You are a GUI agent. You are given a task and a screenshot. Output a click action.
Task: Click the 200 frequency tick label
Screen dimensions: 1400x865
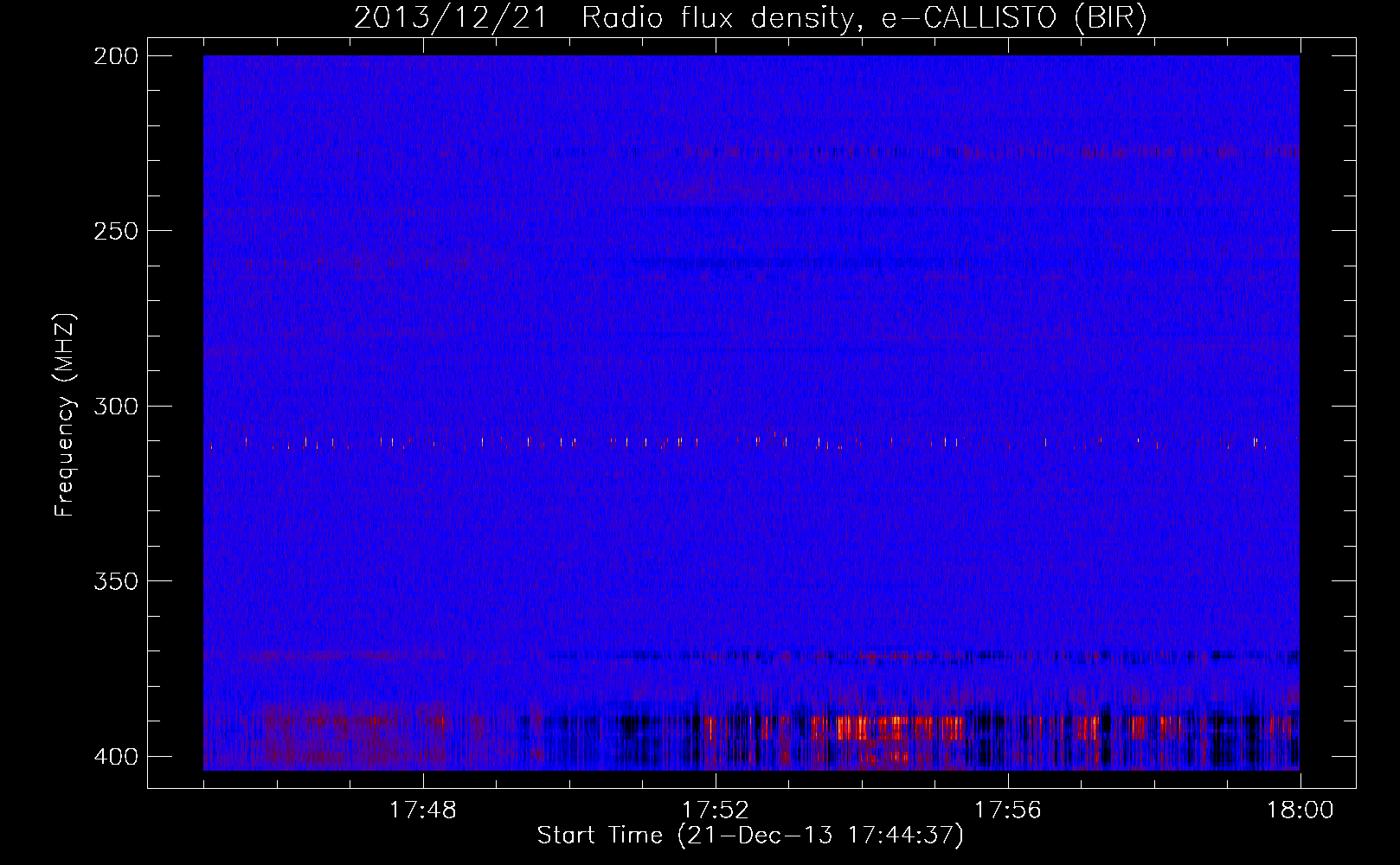(x=115, y=56)
